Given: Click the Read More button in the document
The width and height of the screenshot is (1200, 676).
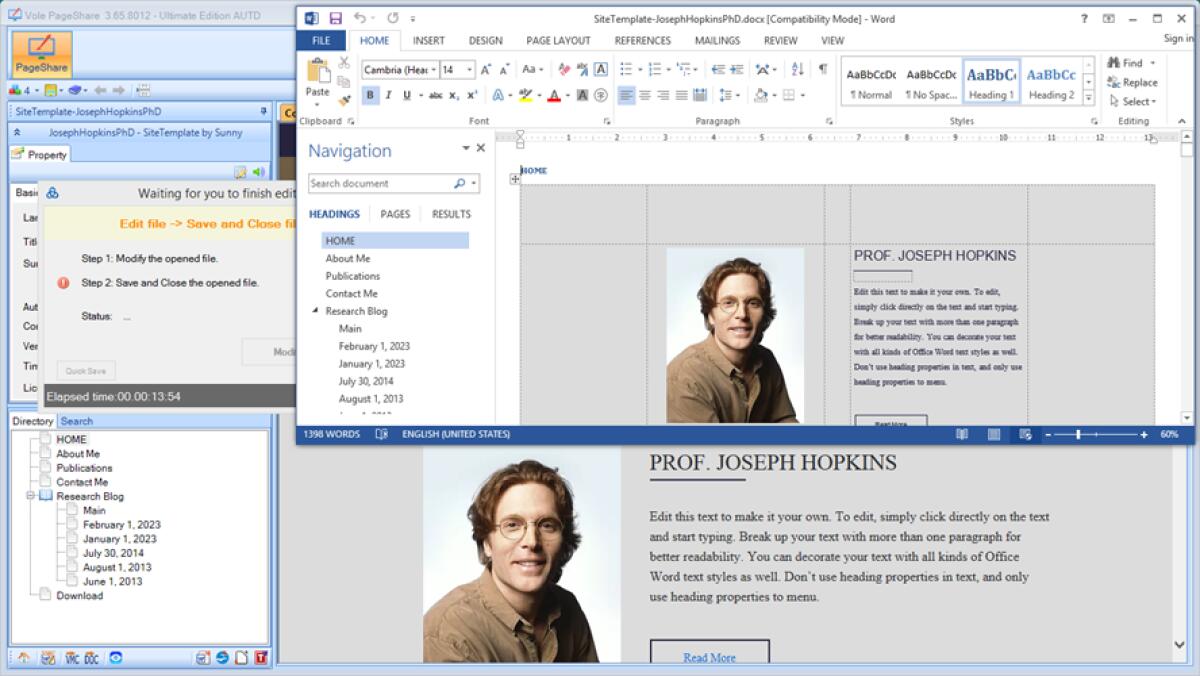Looking at the screenshot, I should [709, 657].
